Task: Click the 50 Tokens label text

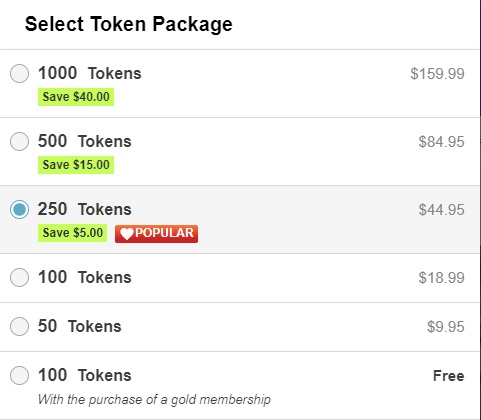Action: (x=80, y=326)
